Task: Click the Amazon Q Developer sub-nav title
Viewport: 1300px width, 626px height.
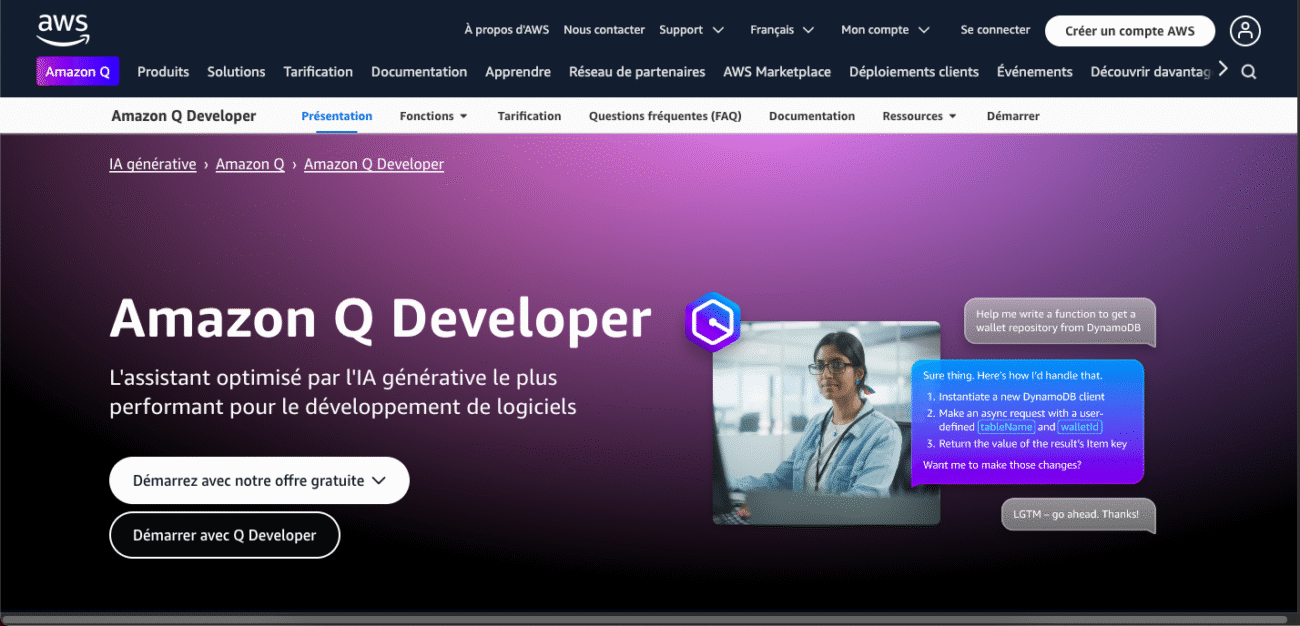Action: point(184,116)
